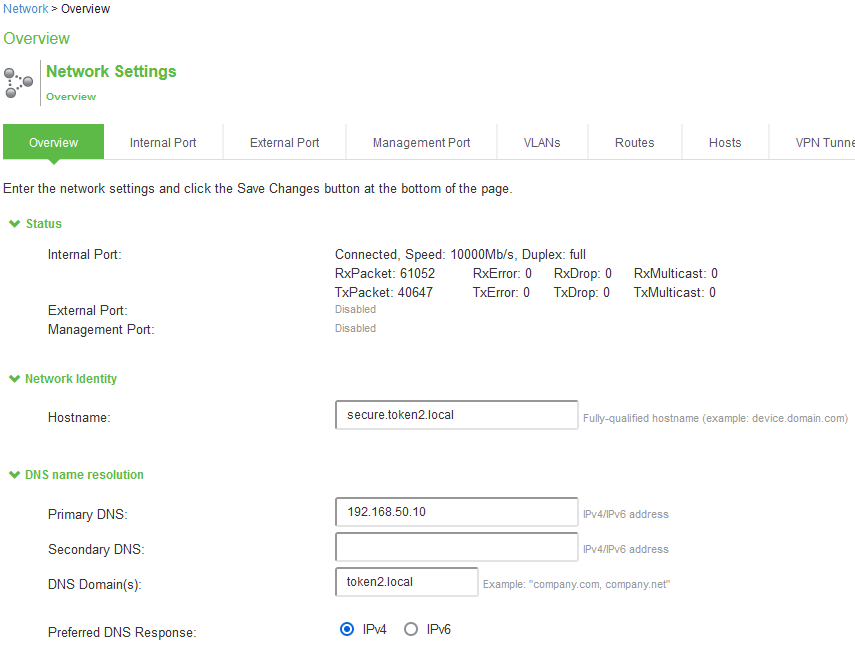Screen dimensions: 855x654
Task: Click the Primary DNS input field
Action: [456, 512]
